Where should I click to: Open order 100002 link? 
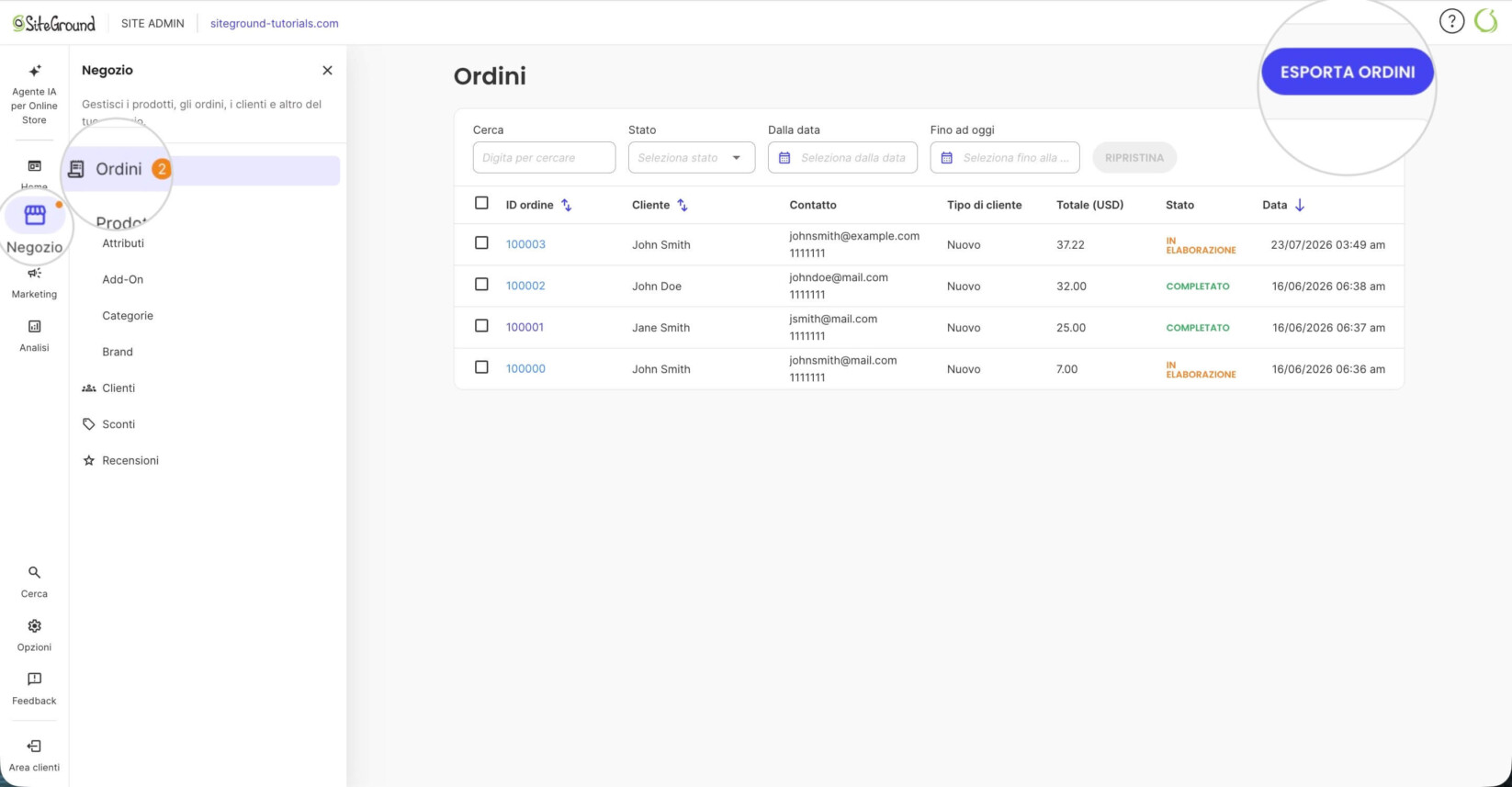point(525,286)
